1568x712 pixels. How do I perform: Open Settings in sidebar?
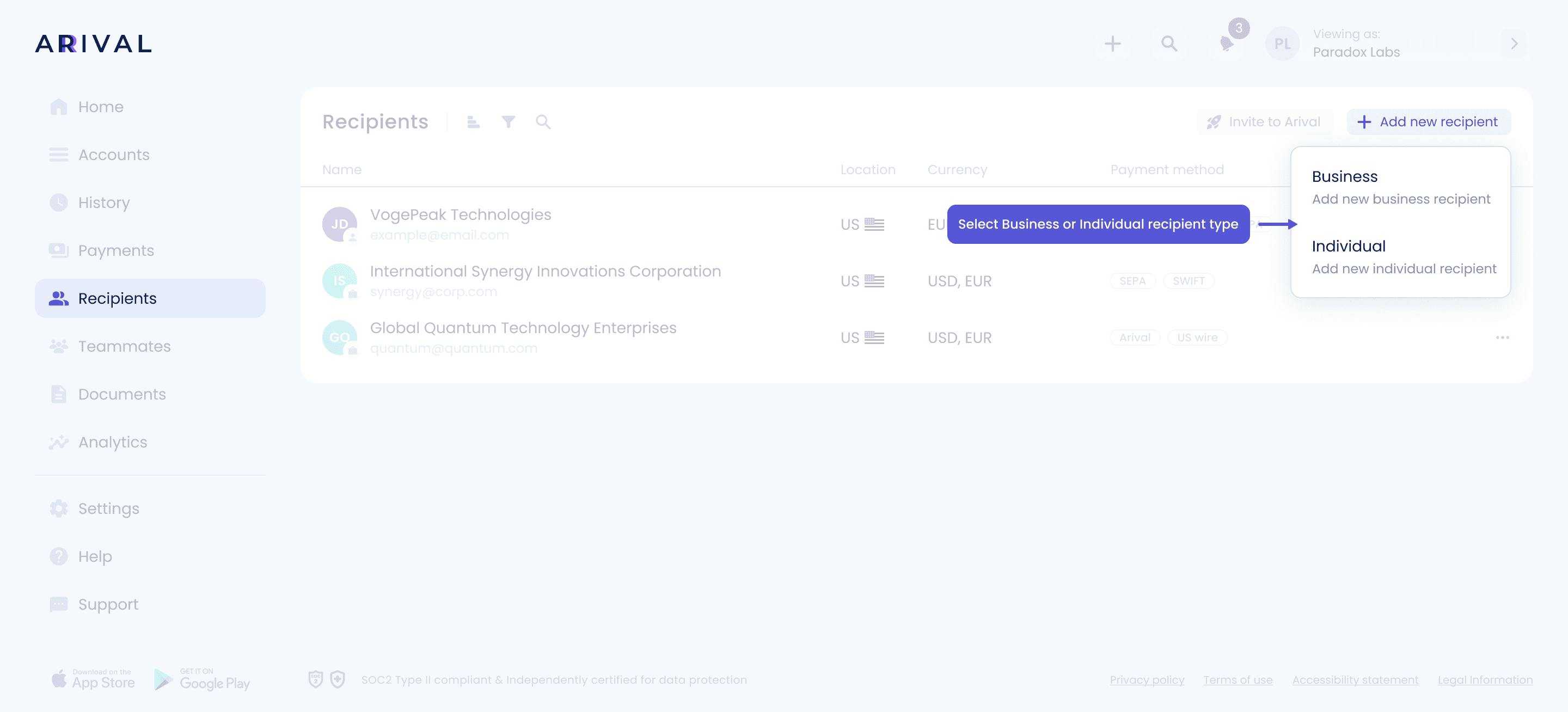(150, 509)
